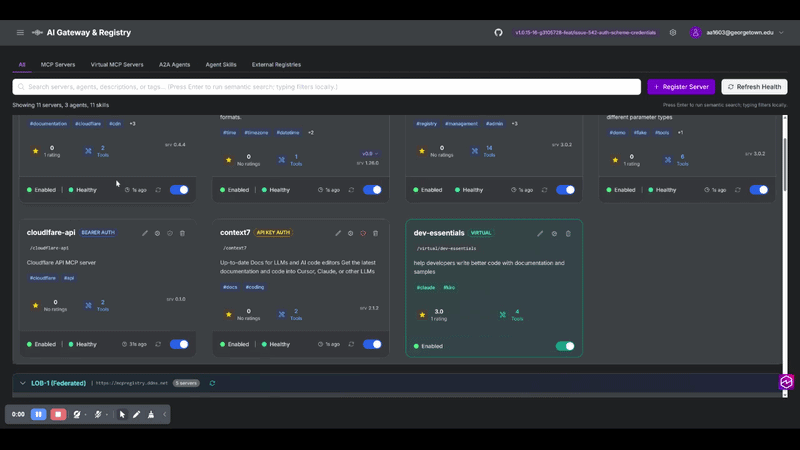This screenshot has height=450, width=800.
Task: Disable the cloudflare-api server toggle
Action: point(179,344)
